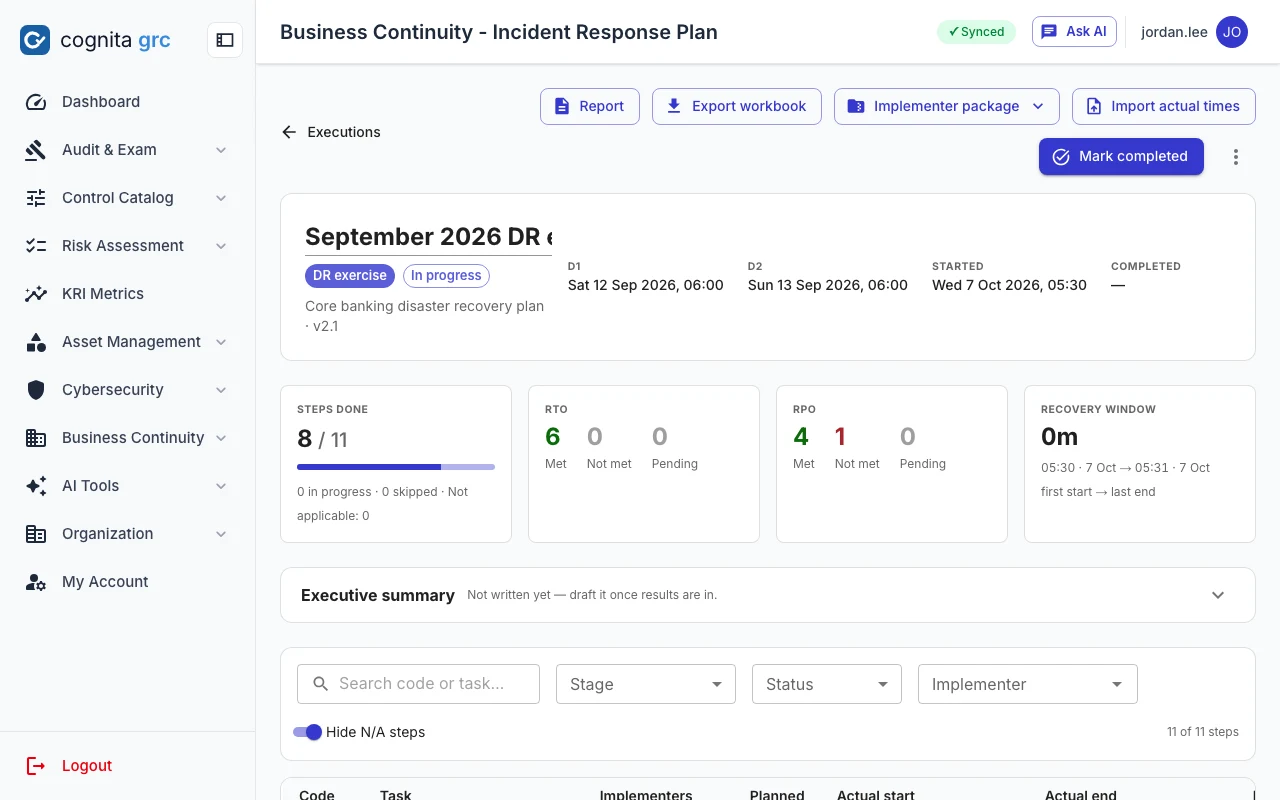Click the JO user avatar

(x=1232, y=32)
